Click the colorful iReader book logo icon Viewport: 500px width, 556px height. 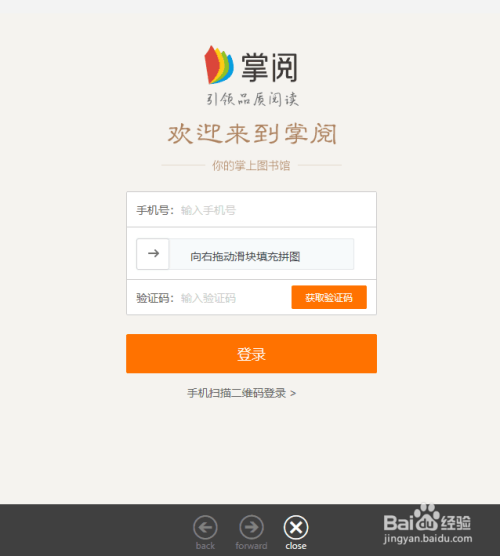[x=219, y=65]
